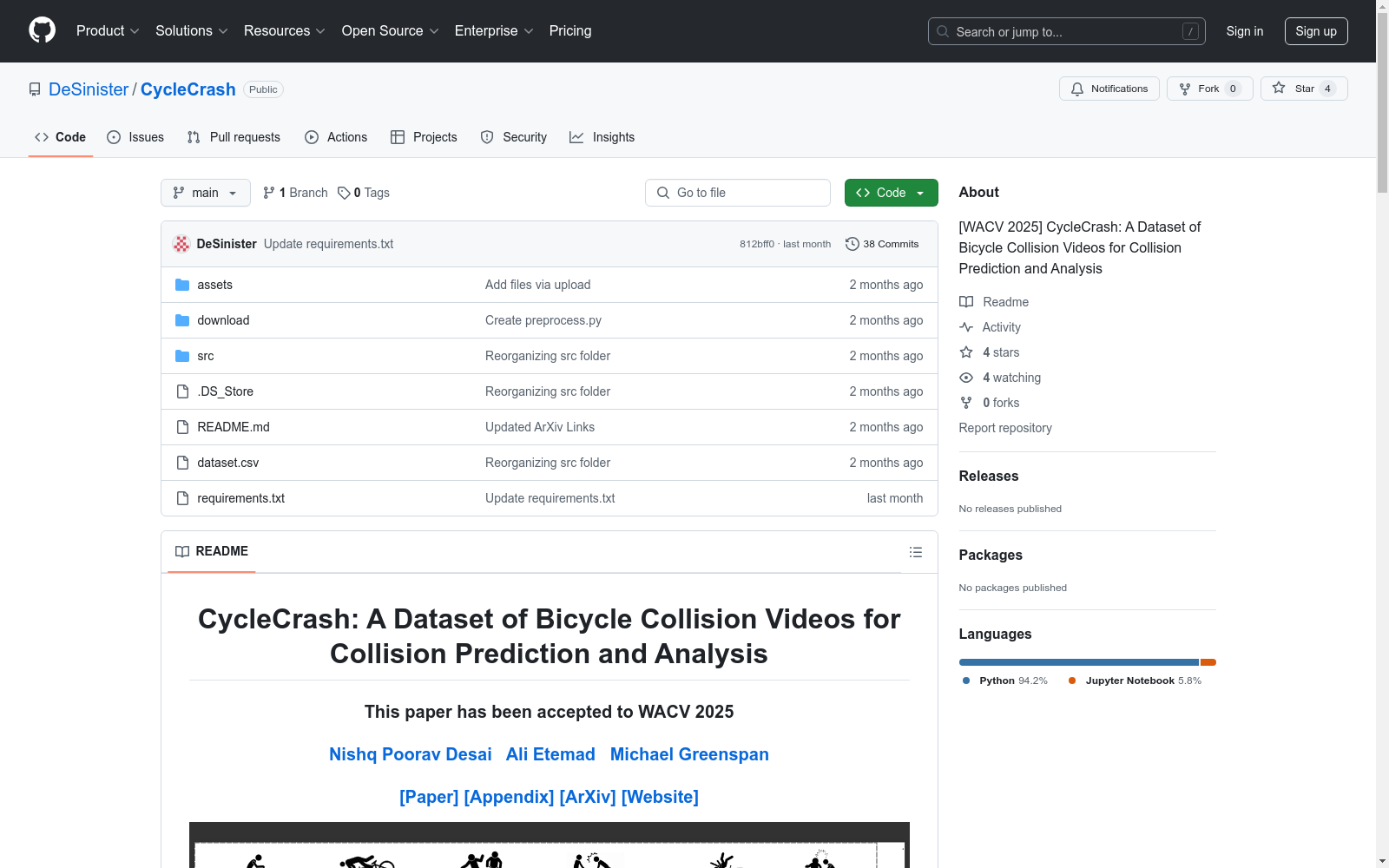The height and width of the screenshot is (868, 1389).
Task: Open the [Website] link in README
Action: tap(660, 797)
